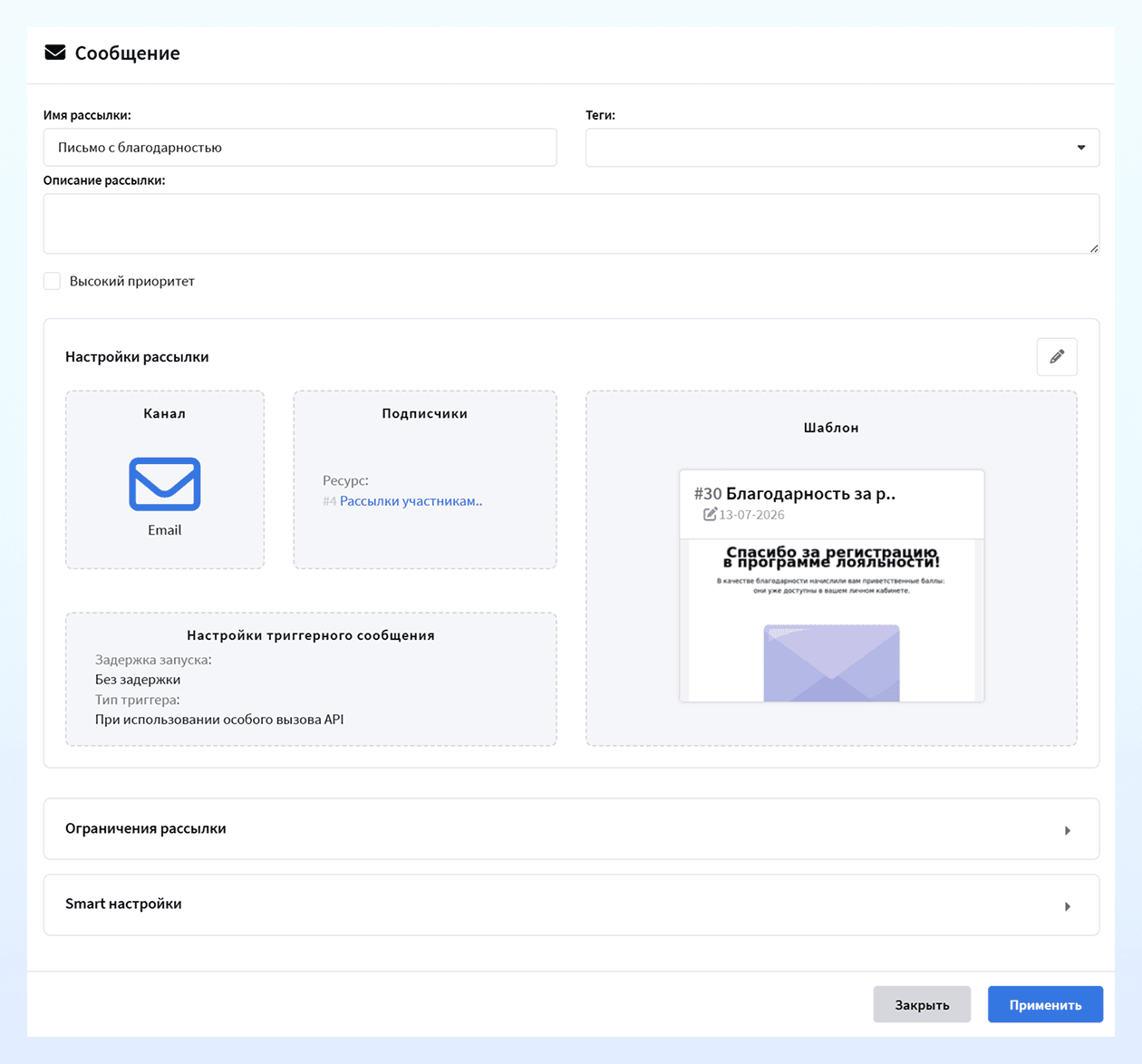Click the Настройки триггерного сообщения block
The width and height of the screenshot is (1142, 1064).
point(311,679)
